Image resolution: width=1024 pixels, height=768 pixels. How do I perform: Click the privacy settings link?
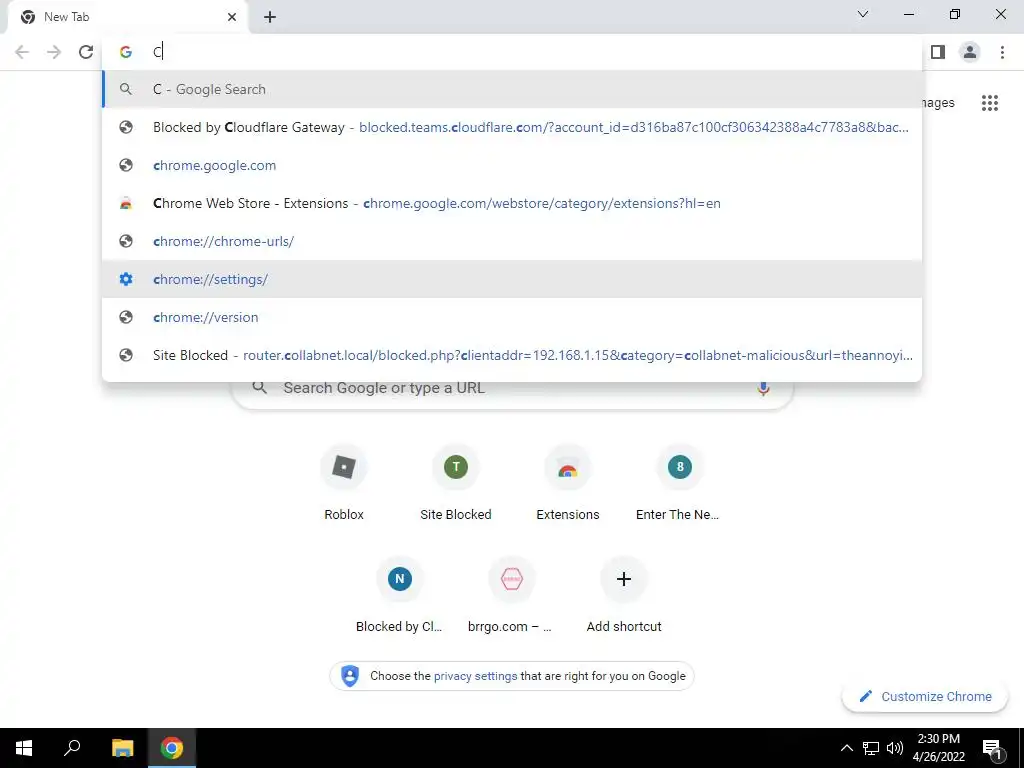(475, 676)
